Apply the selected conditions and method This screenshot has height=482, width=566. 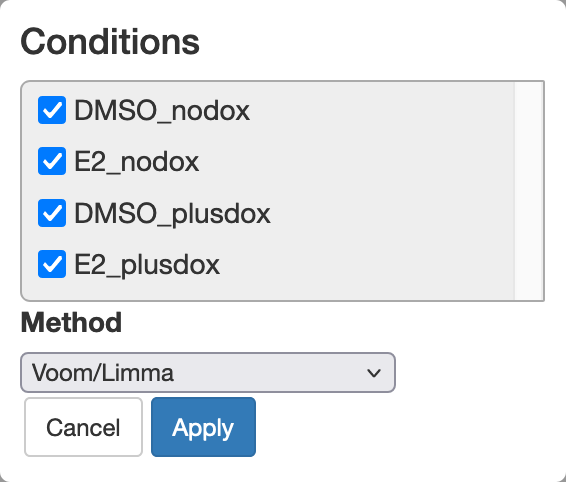pyautogui.click(x=204, y=427)
